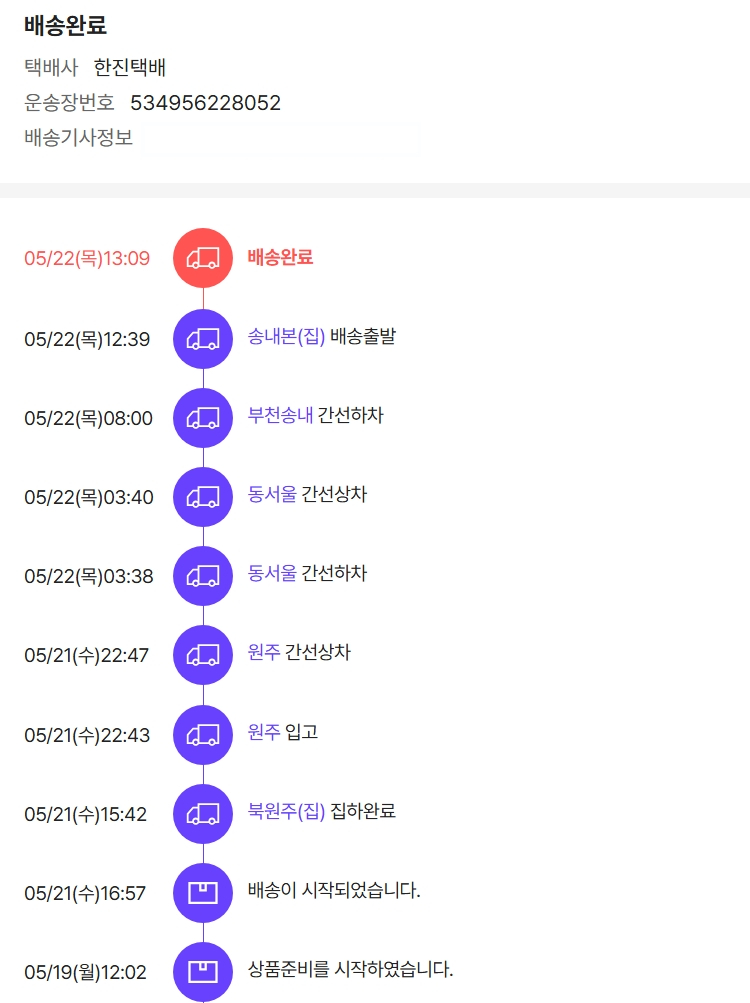The image size is (750, 1003).
Task: Select the tracking number 534956228052
Action: pyautogui.click(x=205, y=103)
